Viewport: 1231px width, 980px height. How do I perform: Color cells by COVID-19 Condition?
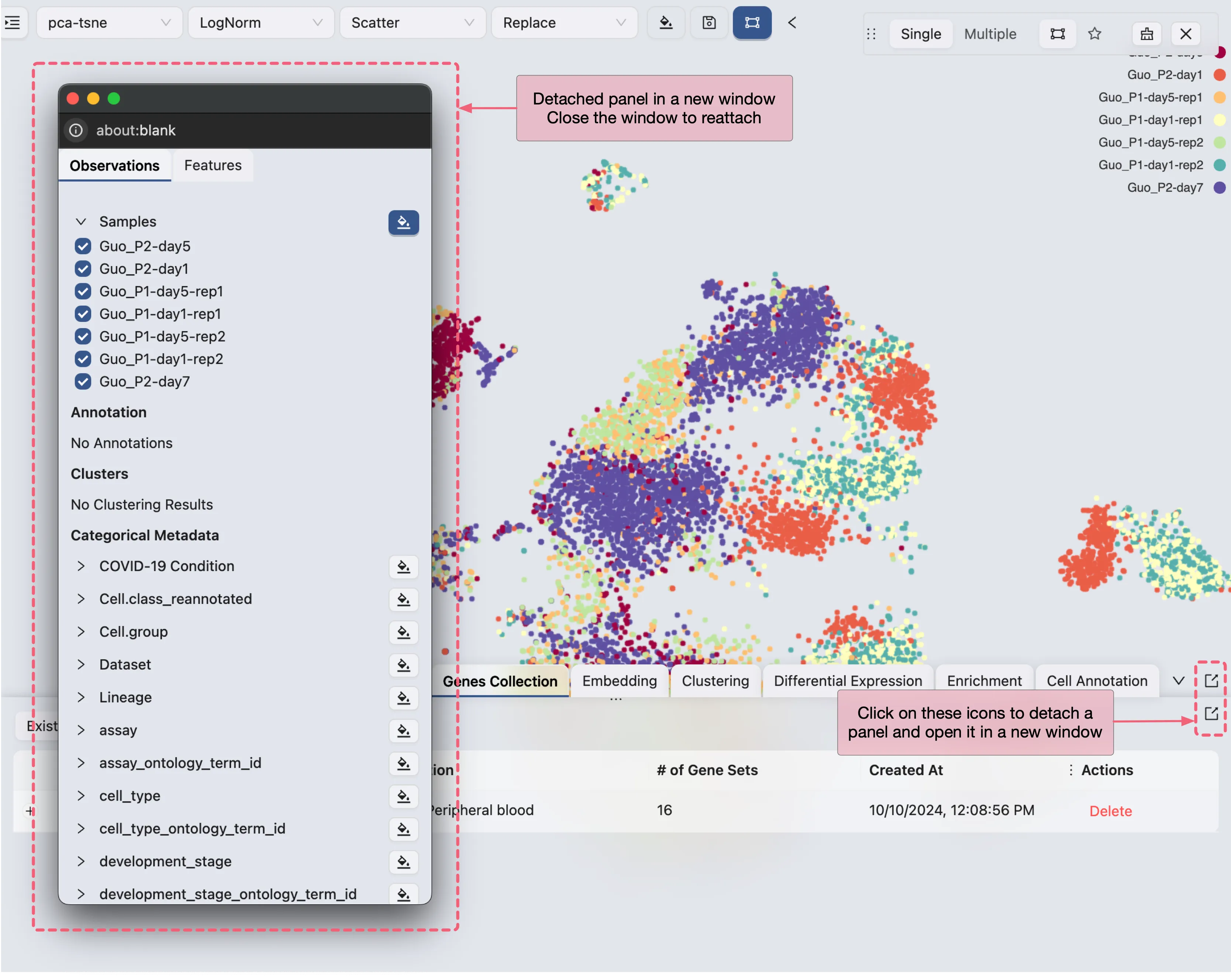[x=403, y=567]
